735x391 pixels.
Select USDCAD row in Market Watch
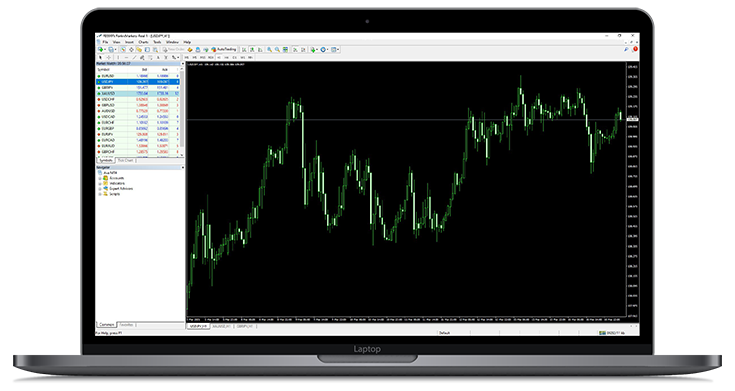coord(138,116)
